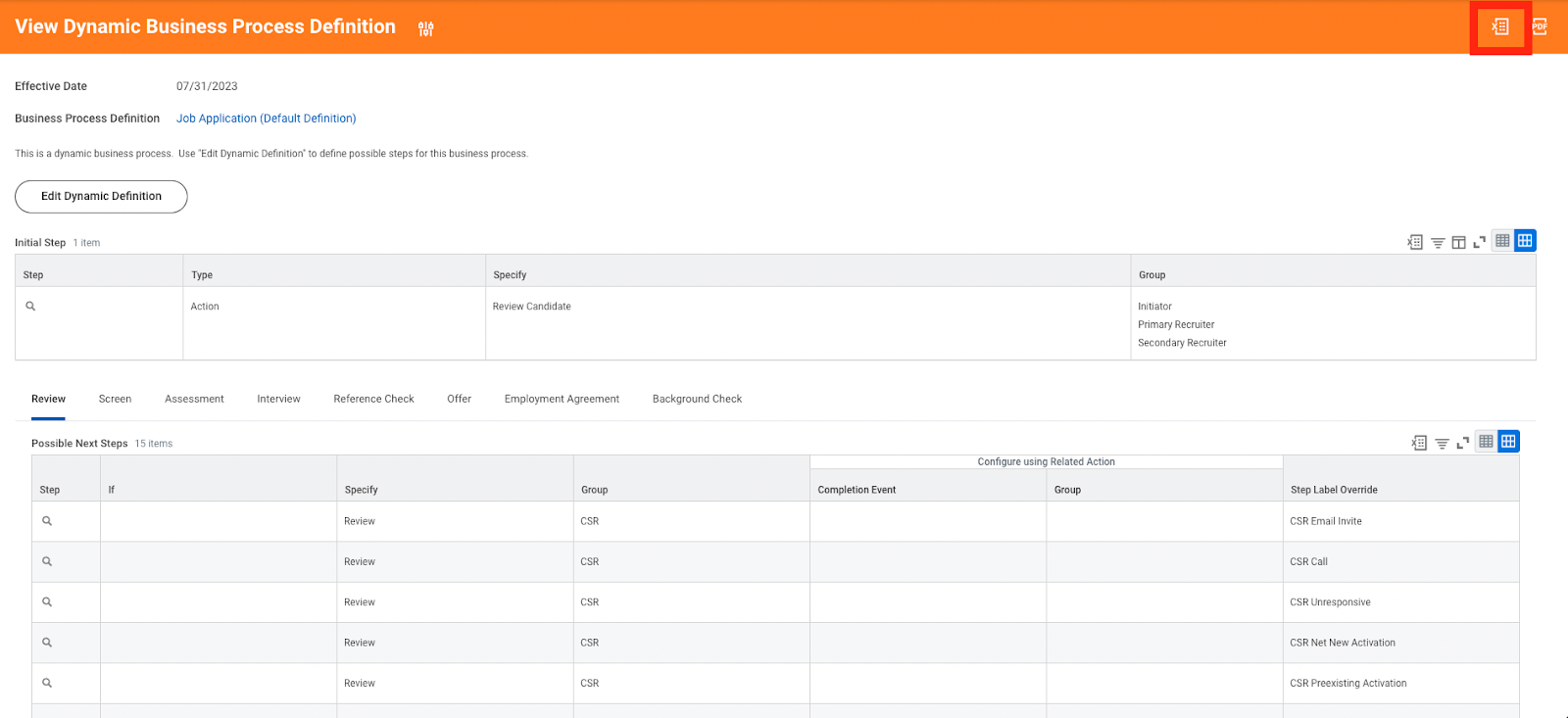Open filter for Possible Next Steps table
The width and height of the screenshot is (1568, 718).
coord(1442,443)
